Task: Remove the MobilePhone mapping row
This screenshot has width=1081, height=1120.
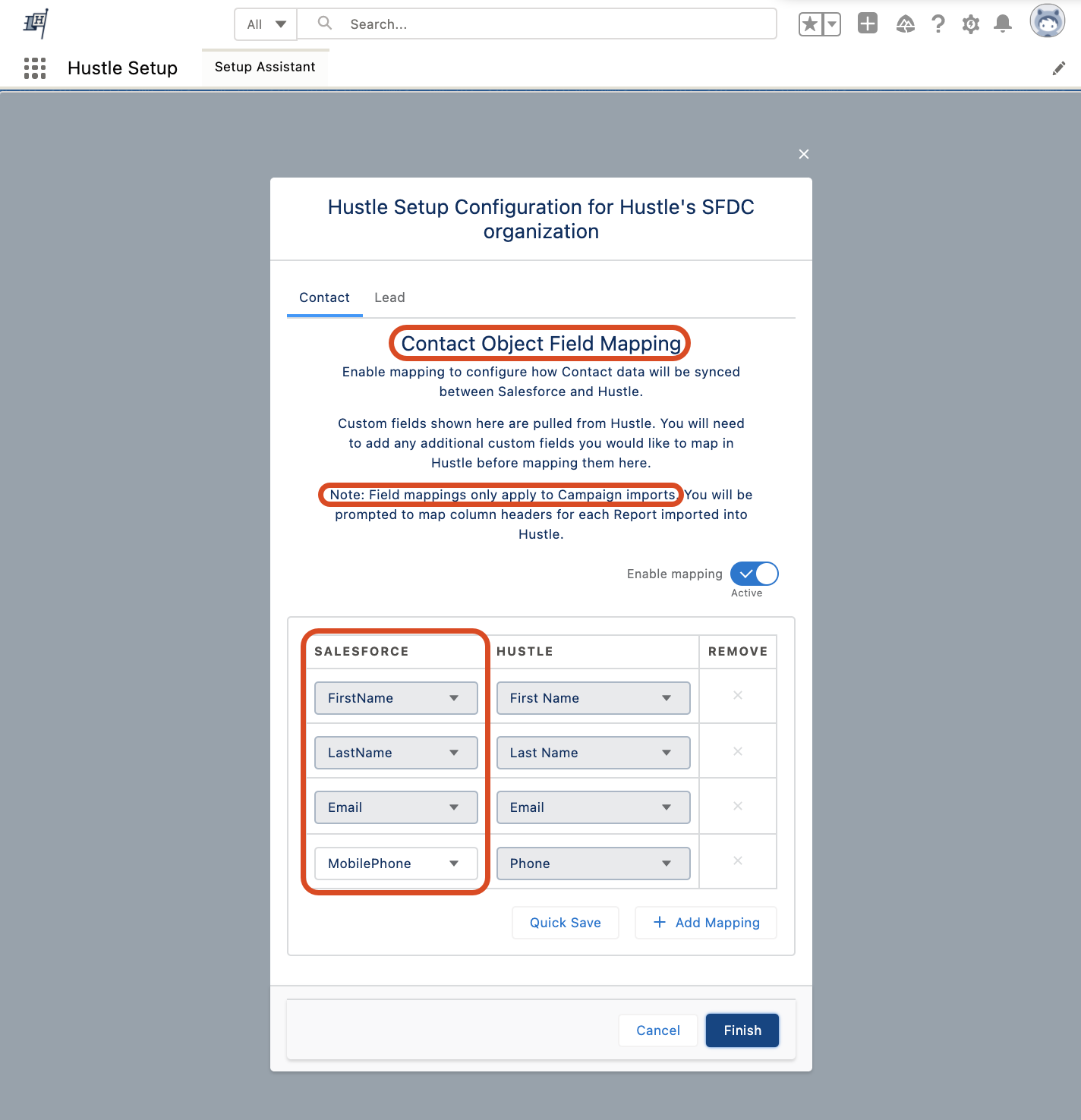Action: [738, 860]
